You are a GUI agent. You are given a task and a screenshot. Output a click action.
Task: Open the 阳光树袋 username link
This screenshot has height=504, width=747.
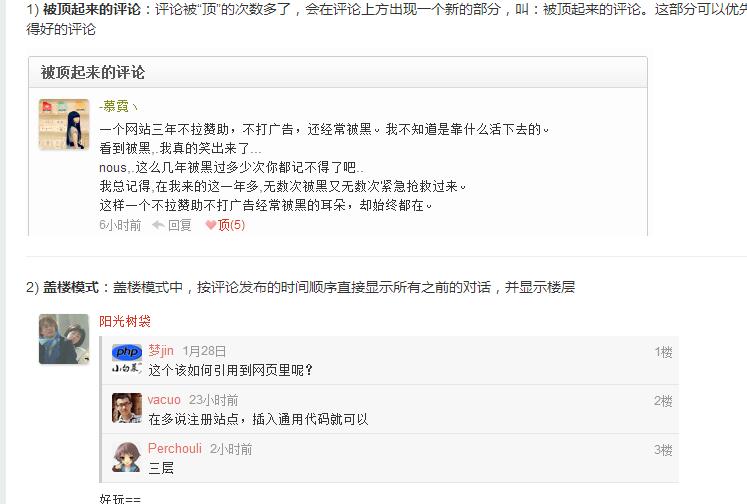click(x=125, y=321)
